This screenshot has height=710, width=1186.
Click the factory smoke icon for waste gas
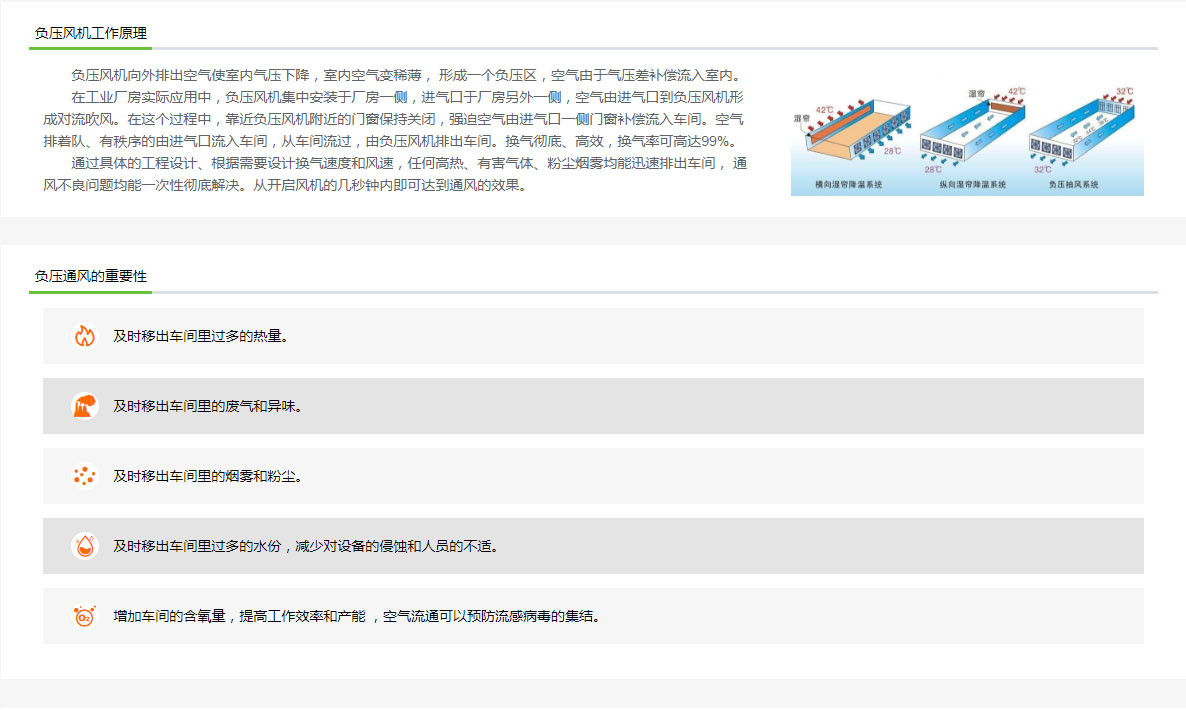click(x=84, y=406)
